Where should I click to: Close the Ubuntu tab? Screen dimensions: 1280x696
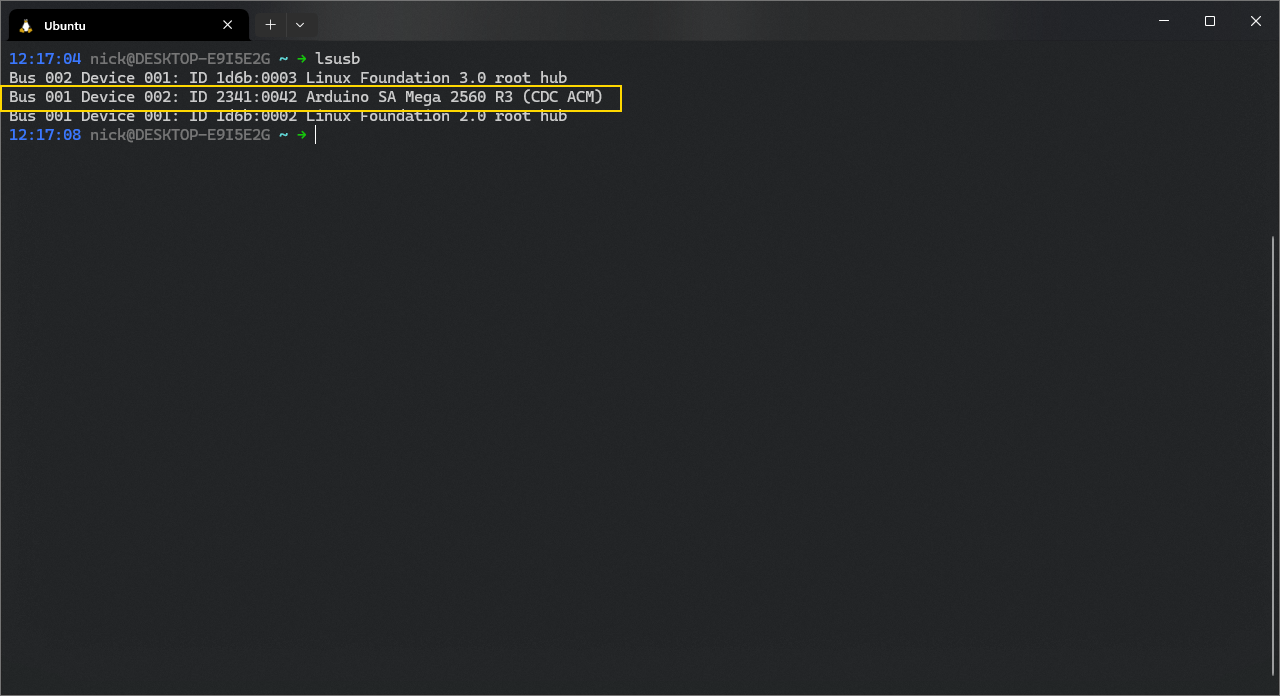pyautogui.click(x=228, y=25)
